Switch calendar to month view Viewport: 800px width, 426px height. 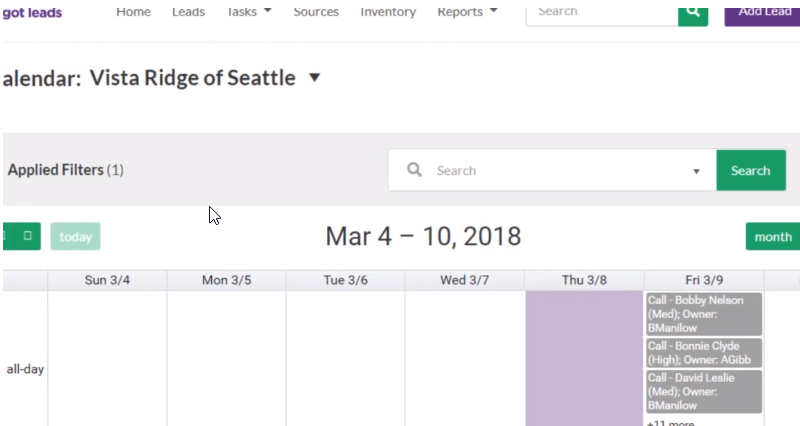coord(772,237)
